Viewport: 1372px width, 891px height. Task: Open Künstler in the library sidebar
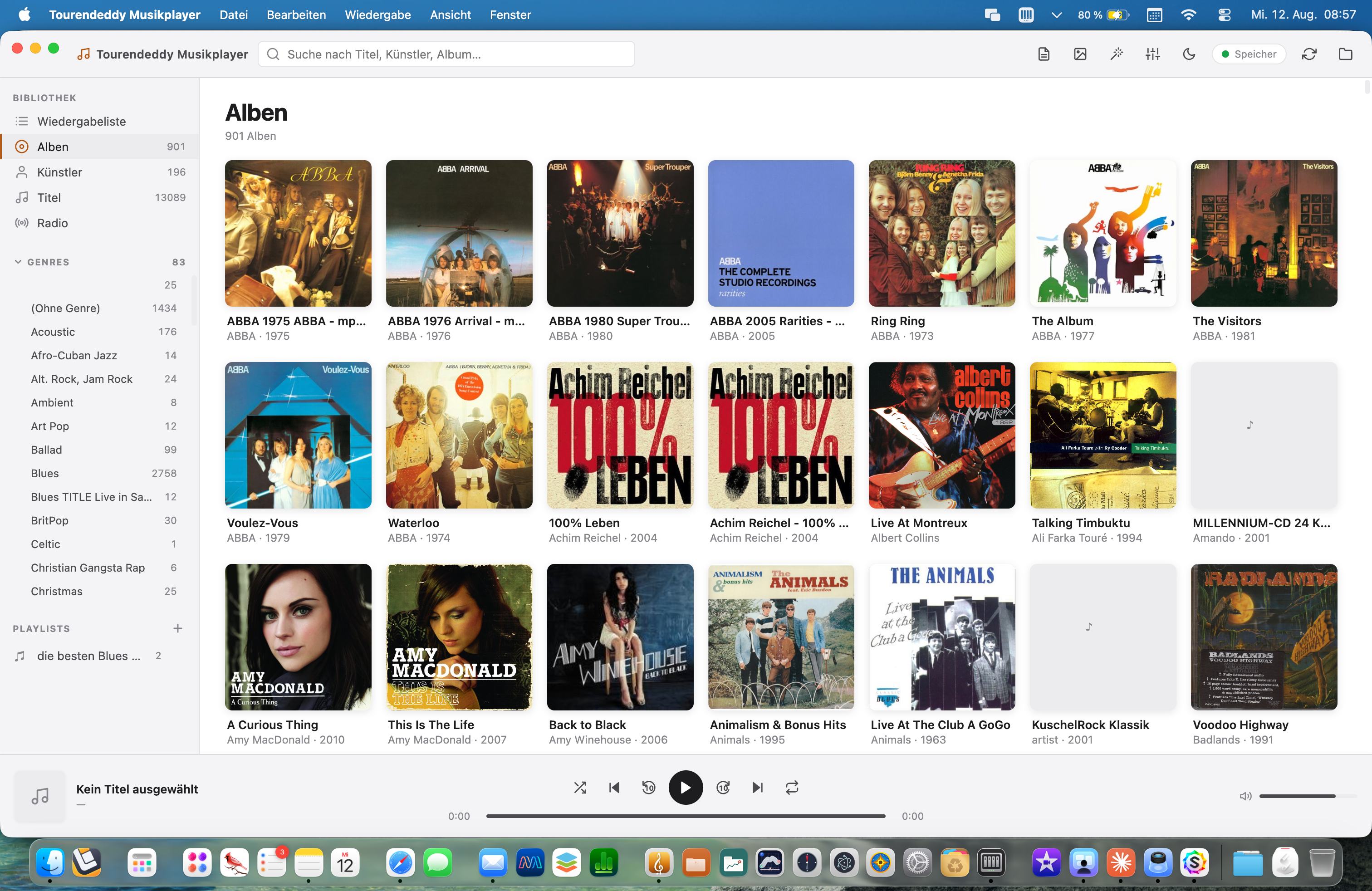pyautogui.click(x=99, y=172)
